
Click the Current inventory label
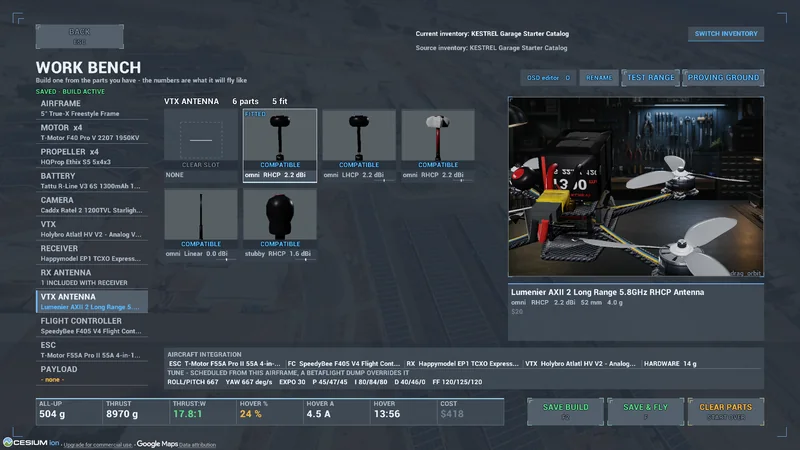tap(492, 34)
